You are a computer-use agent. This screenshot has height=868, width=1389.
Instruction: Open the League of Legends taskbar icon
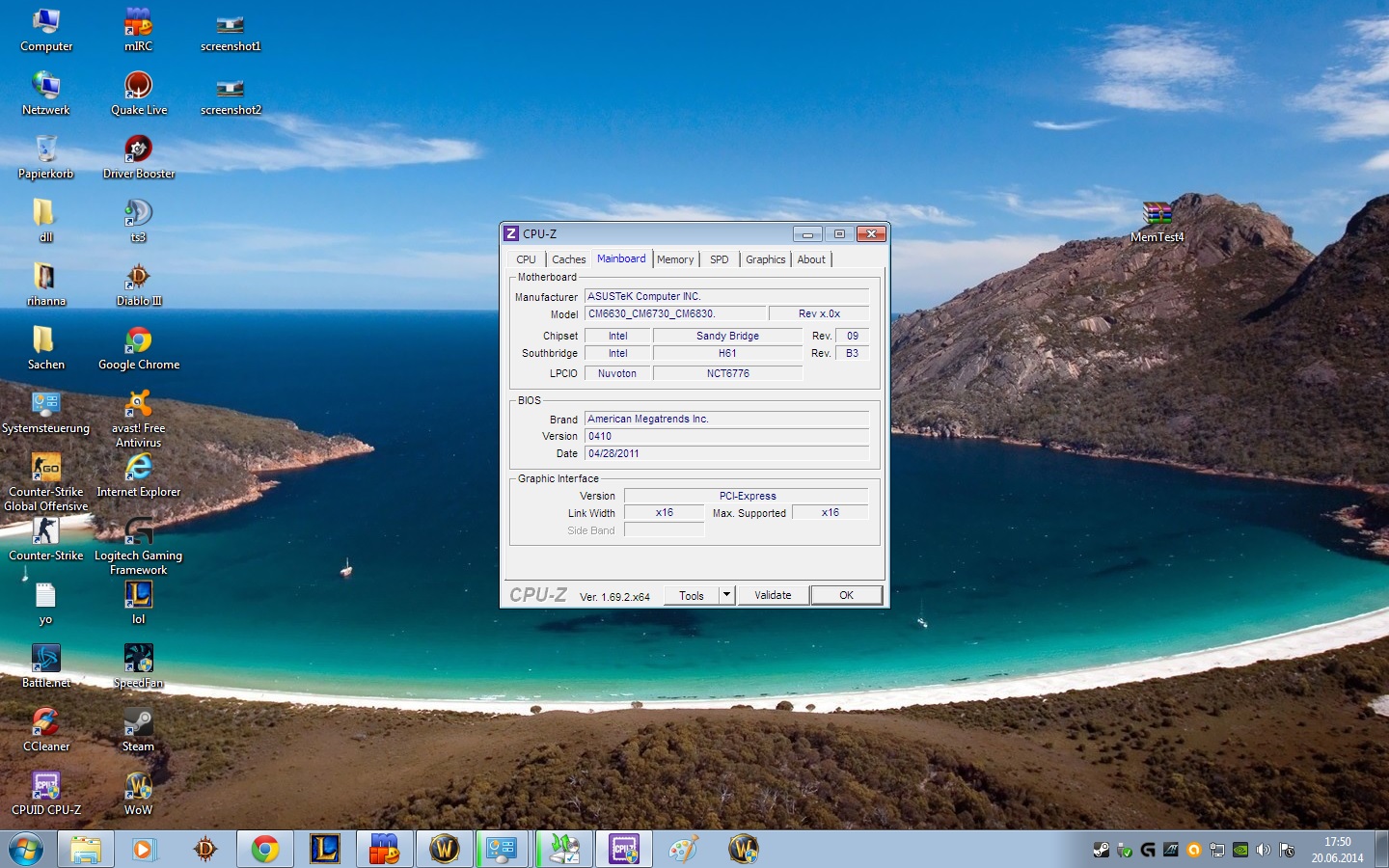pos(325,849)
